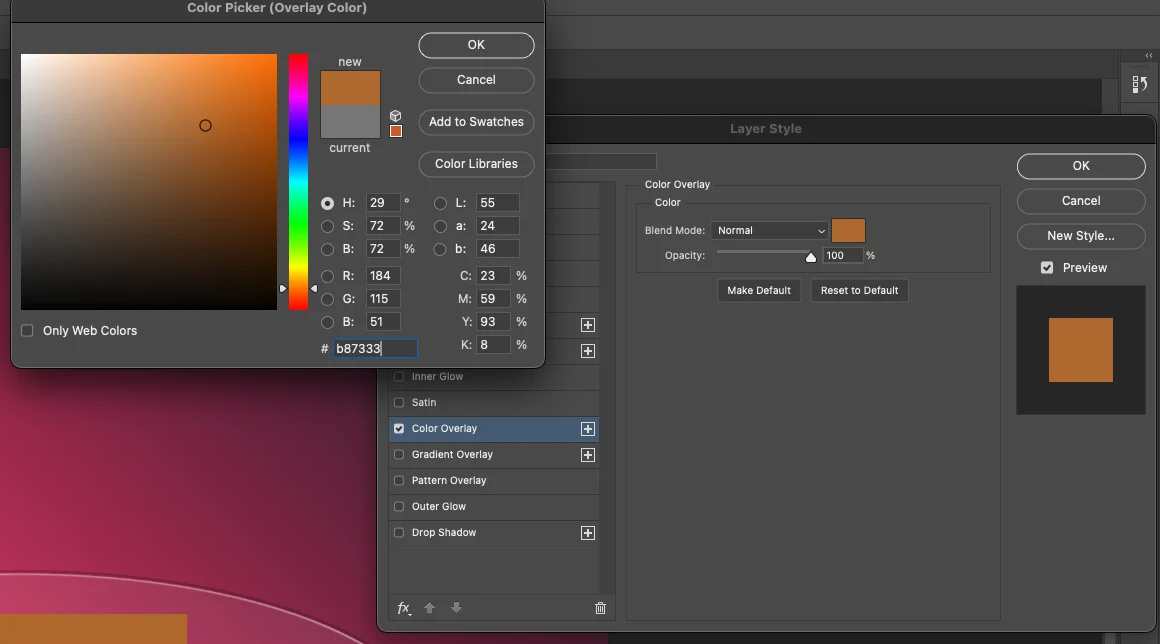The width and height of the screenshot is (1160, 644).
Task: Add another Color Overlay with plus icon
Action: tap(587, 429)
